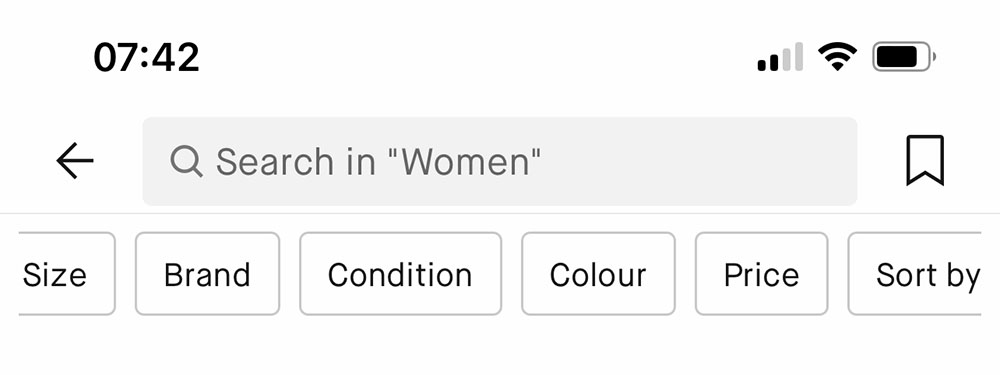Expand the Condition filter
The image size is (1000, 375).
[401, 274]
